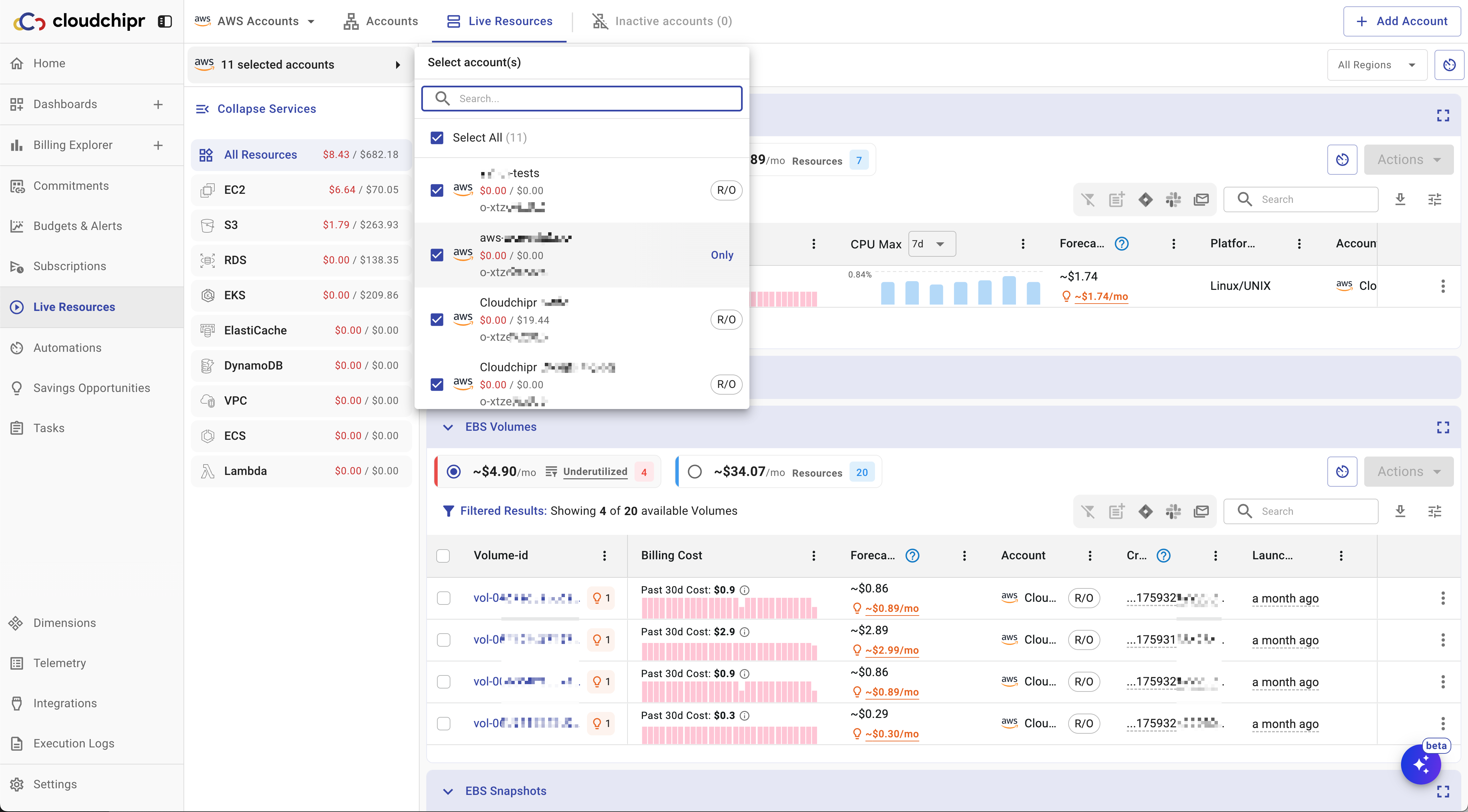Click the Add Account button
Screen dimensions: 1468x812
point(1401,21)
